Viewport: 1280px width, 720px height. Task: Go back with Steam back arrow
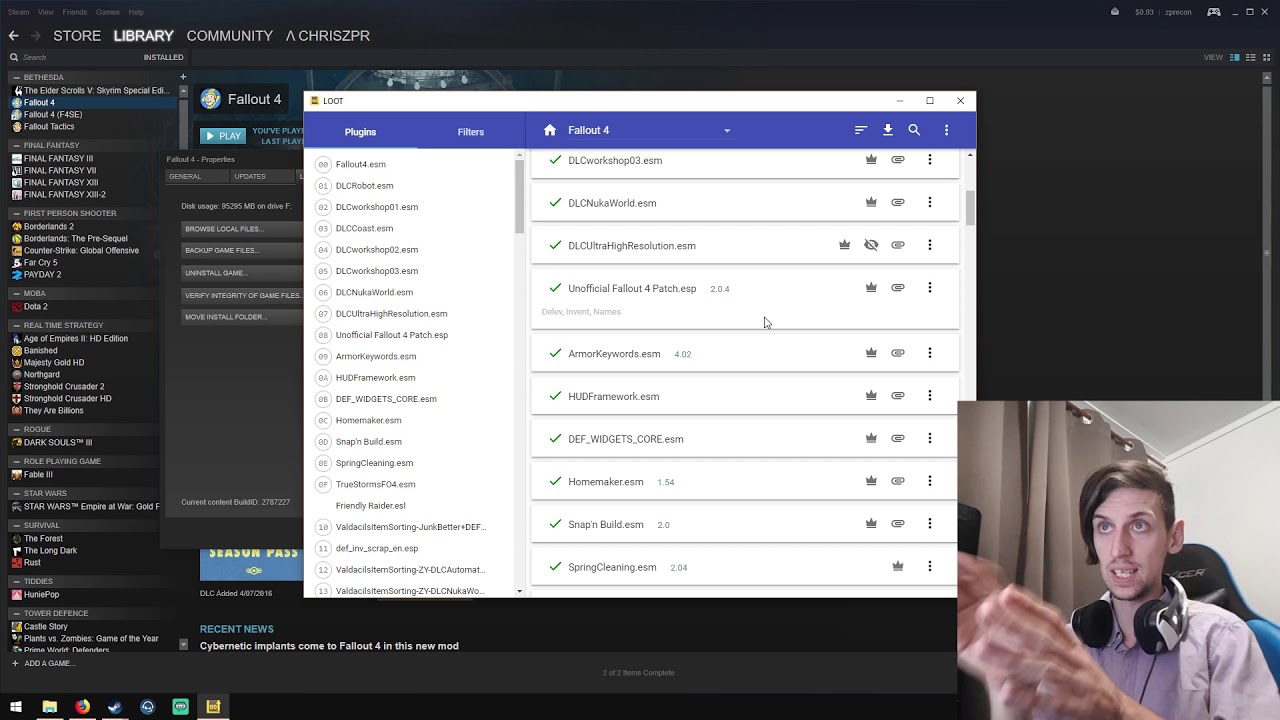point(13,35)
